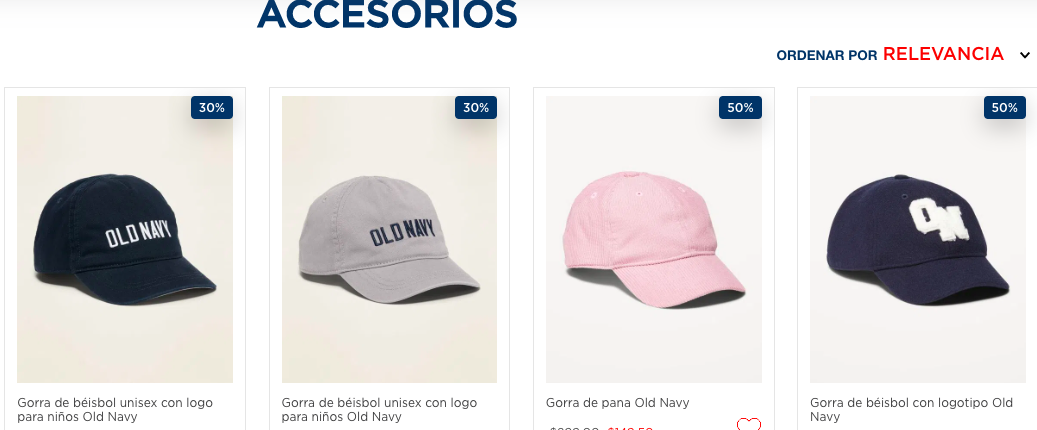This screenshot has width=1037, height=430.
Task: Open product title under the navy cap
Action: point(115,409)
